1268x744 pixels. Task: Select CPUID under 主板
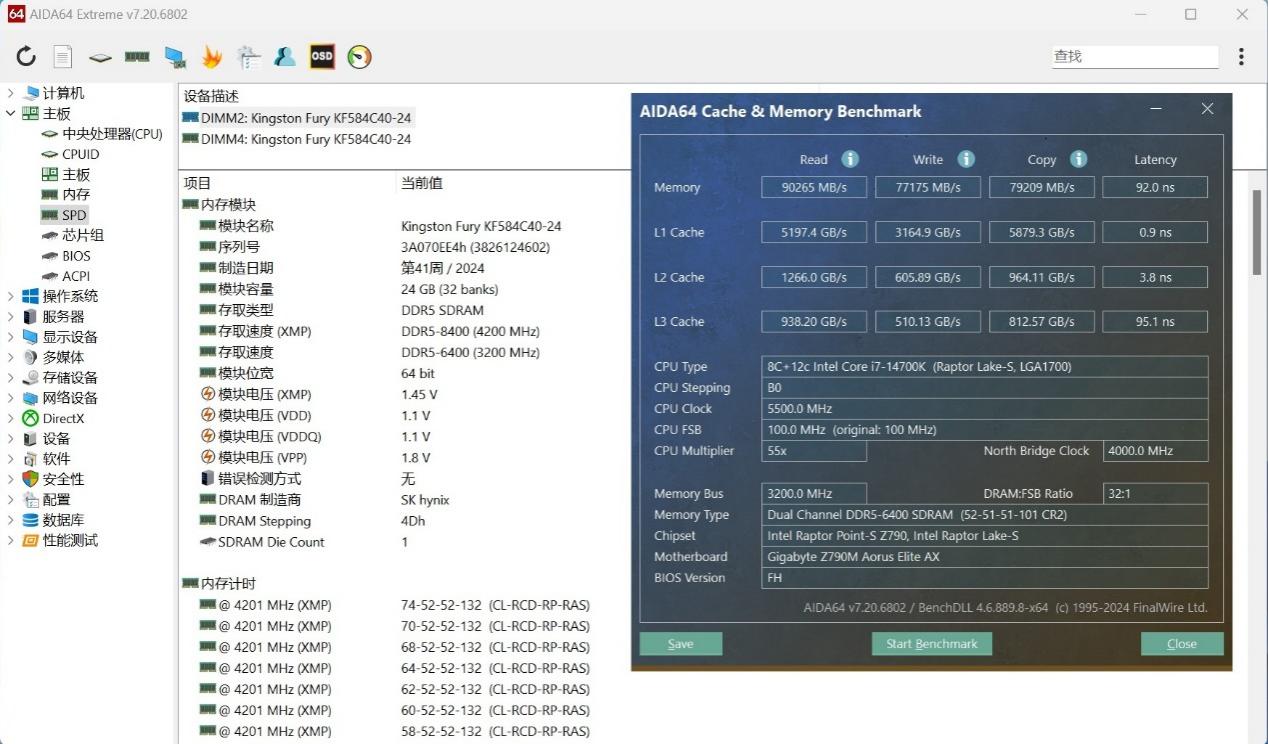point(81,154)
